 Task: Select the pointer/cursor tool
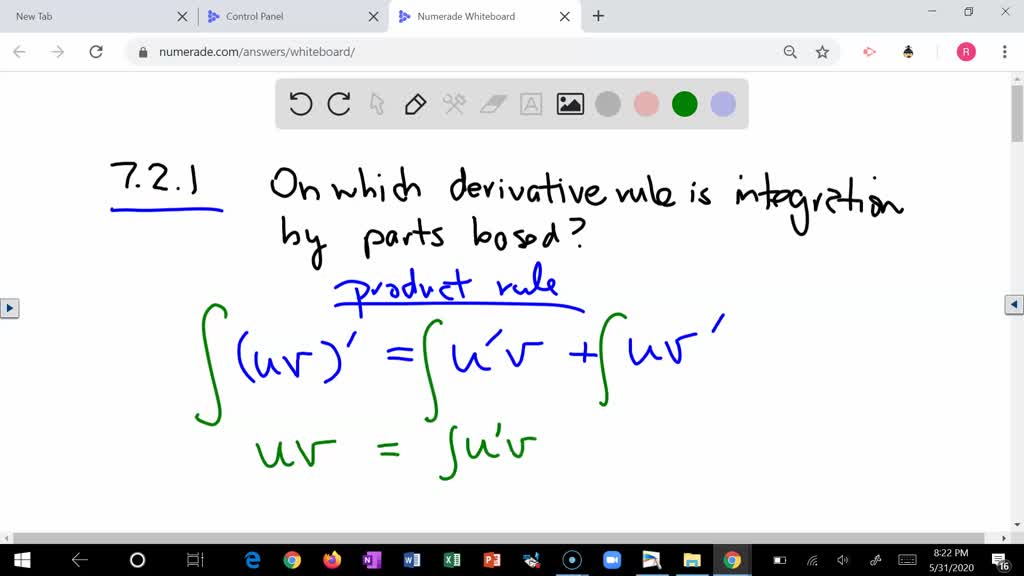[x=378, y=103]
